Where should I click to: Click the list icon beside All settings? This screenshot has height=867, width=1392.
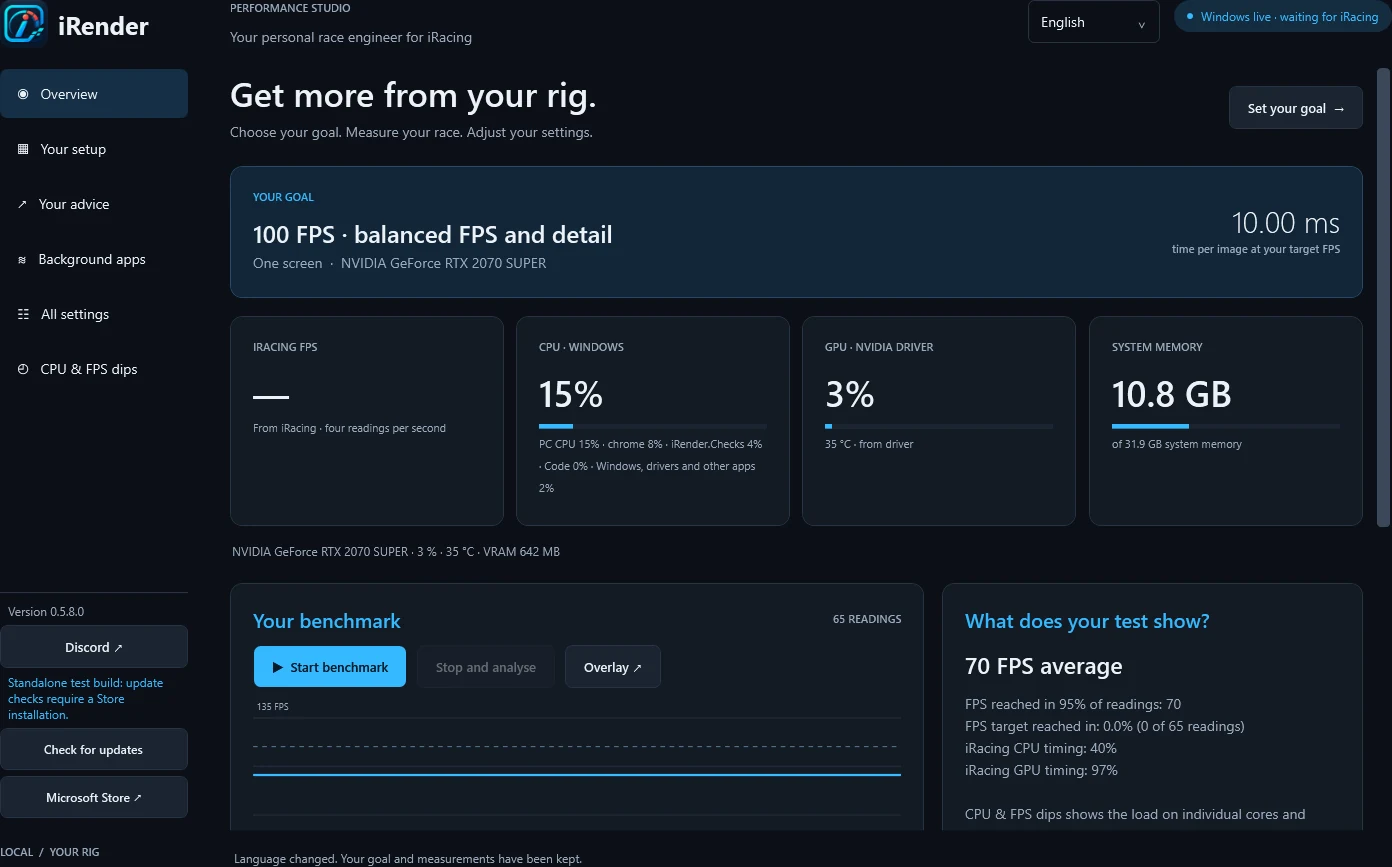(x=23, y=314)
